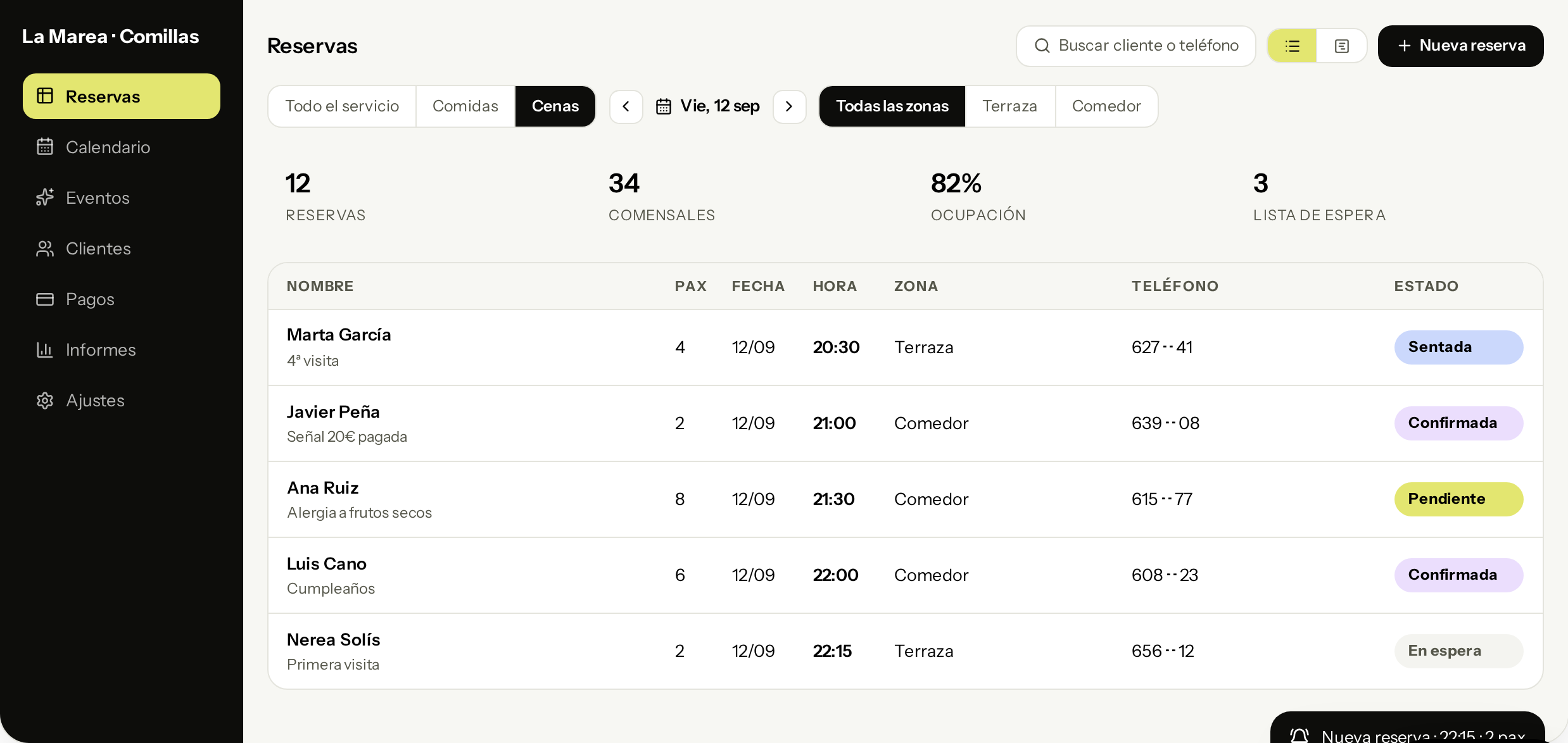Select Luis Cano reservation name
1568x743 pixels.
tap(326, 563)
